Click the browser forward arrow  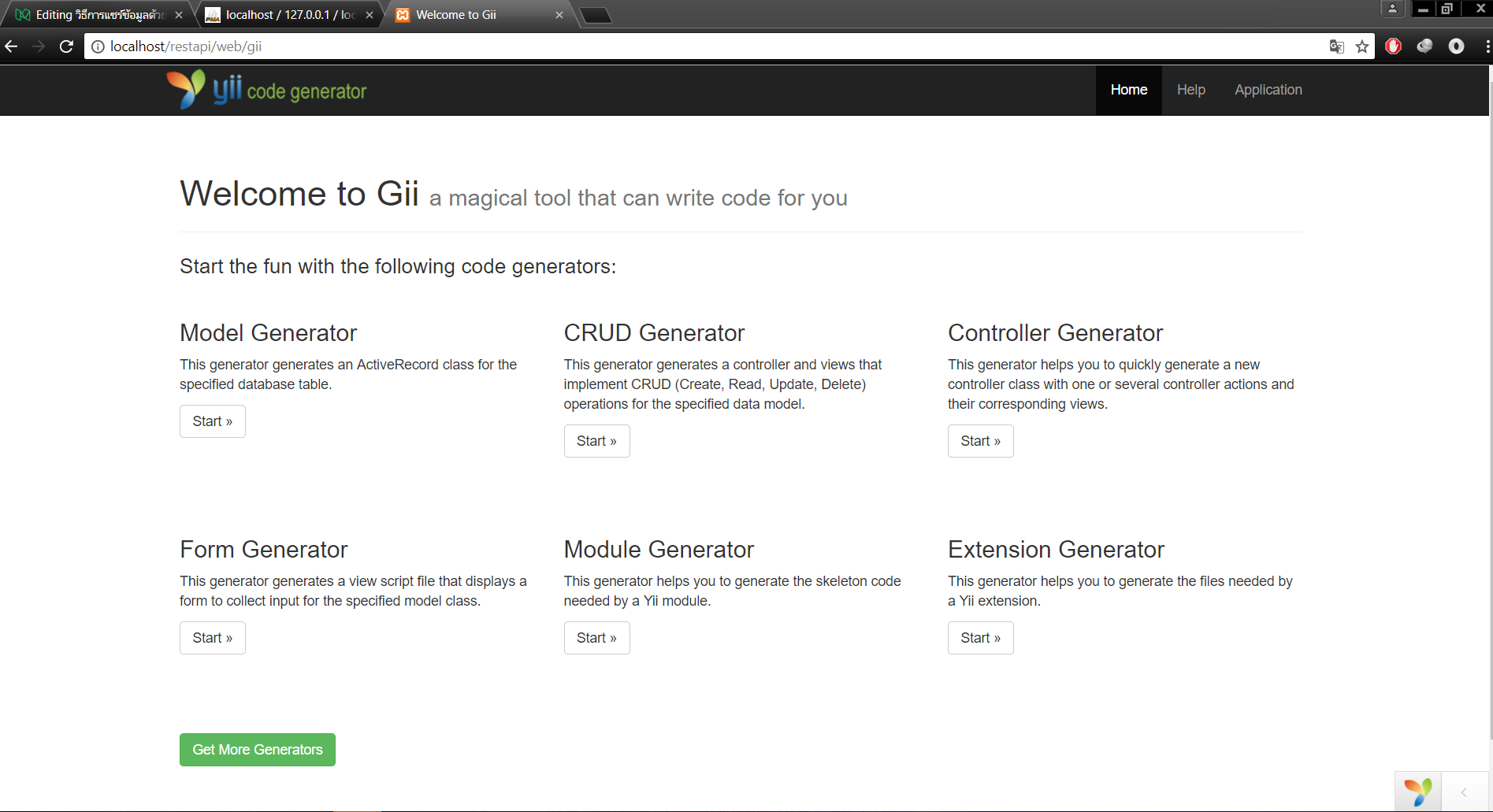click(x=39, y=46)
